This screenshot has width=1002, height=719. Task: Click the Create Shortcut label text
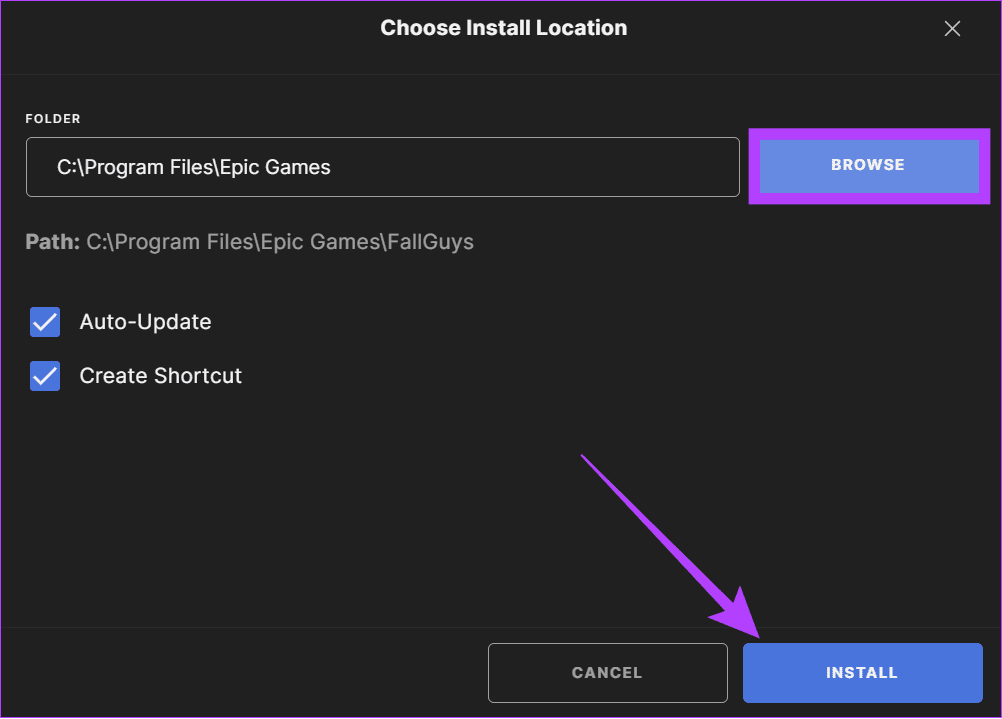[x=160, y=376]
